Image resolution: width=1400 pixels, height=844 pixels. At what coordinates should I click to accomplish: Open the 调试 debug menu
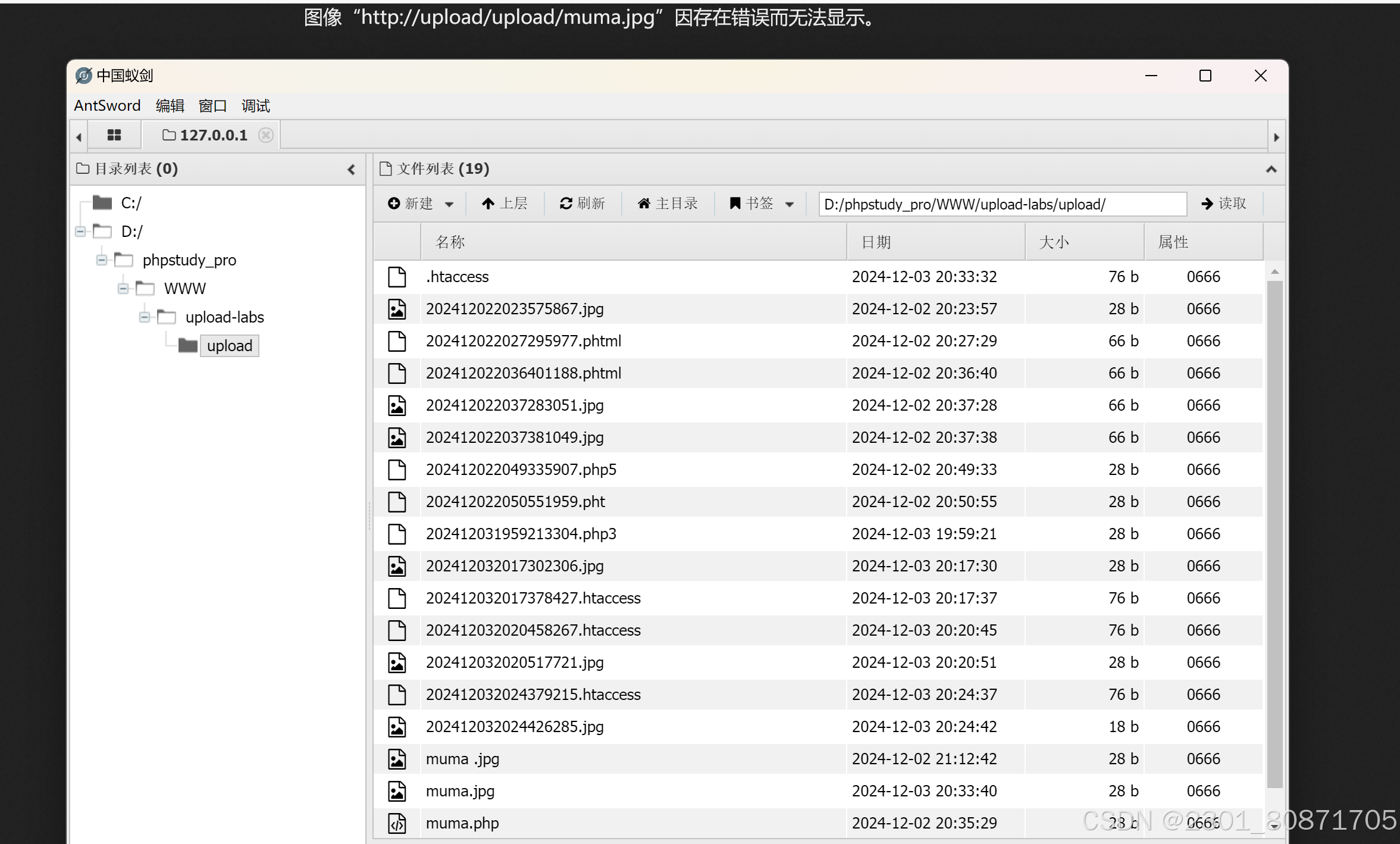click(255, 105)
